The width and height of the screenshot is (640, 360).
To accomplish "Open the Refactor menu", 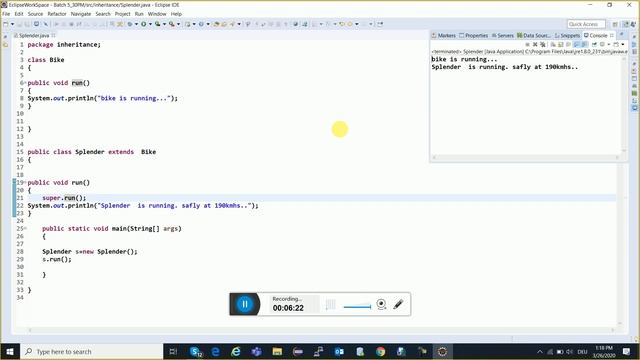I will pos(57,14).
